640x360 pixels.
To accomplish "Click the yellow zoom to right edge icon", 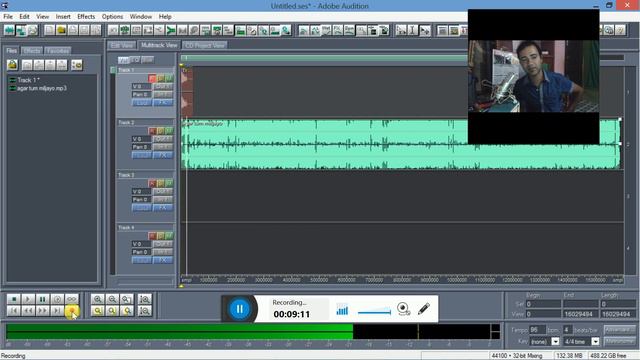I will click(127, 311).
